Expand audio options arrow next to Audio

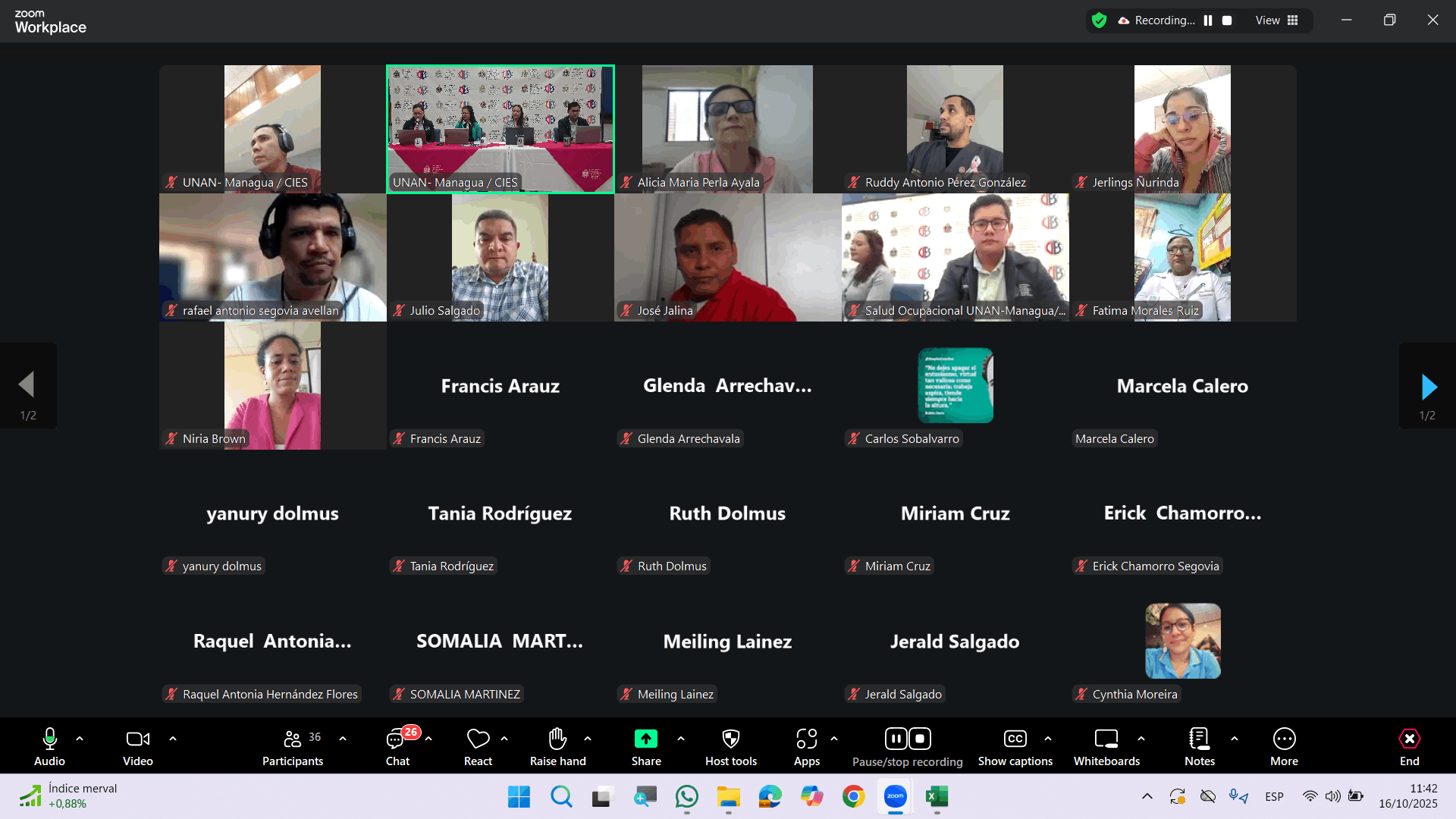80,739
